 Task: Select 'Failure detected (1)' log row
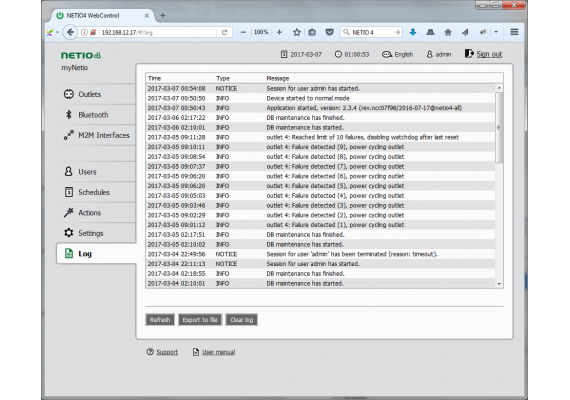320,225
